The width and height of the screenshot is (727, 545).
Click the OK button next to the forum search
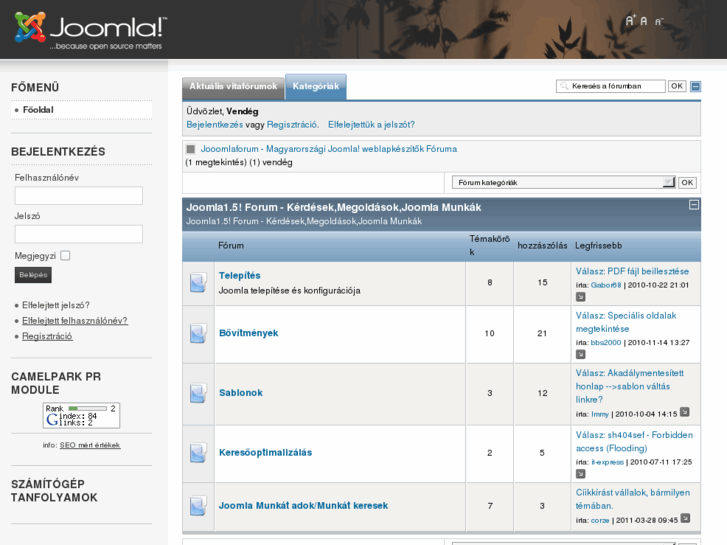677,86
